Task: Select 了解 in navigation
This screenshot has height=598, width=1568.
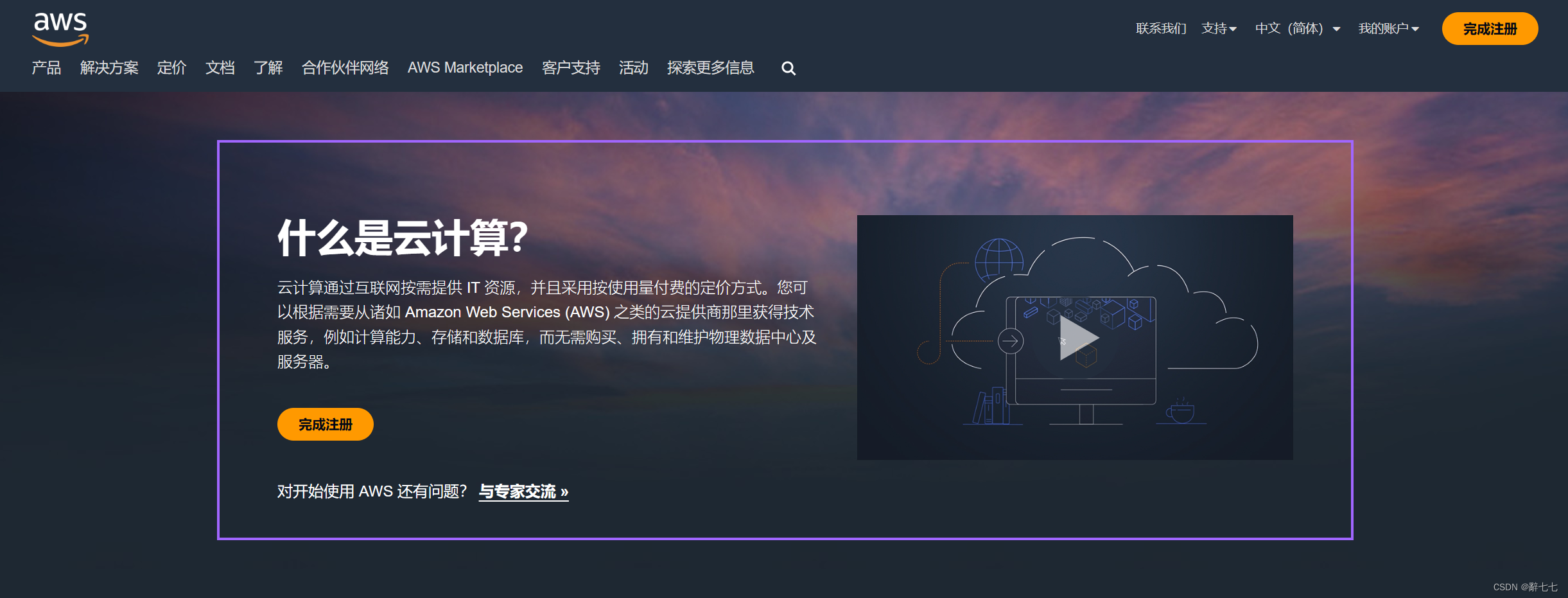Action: point(268,68)
